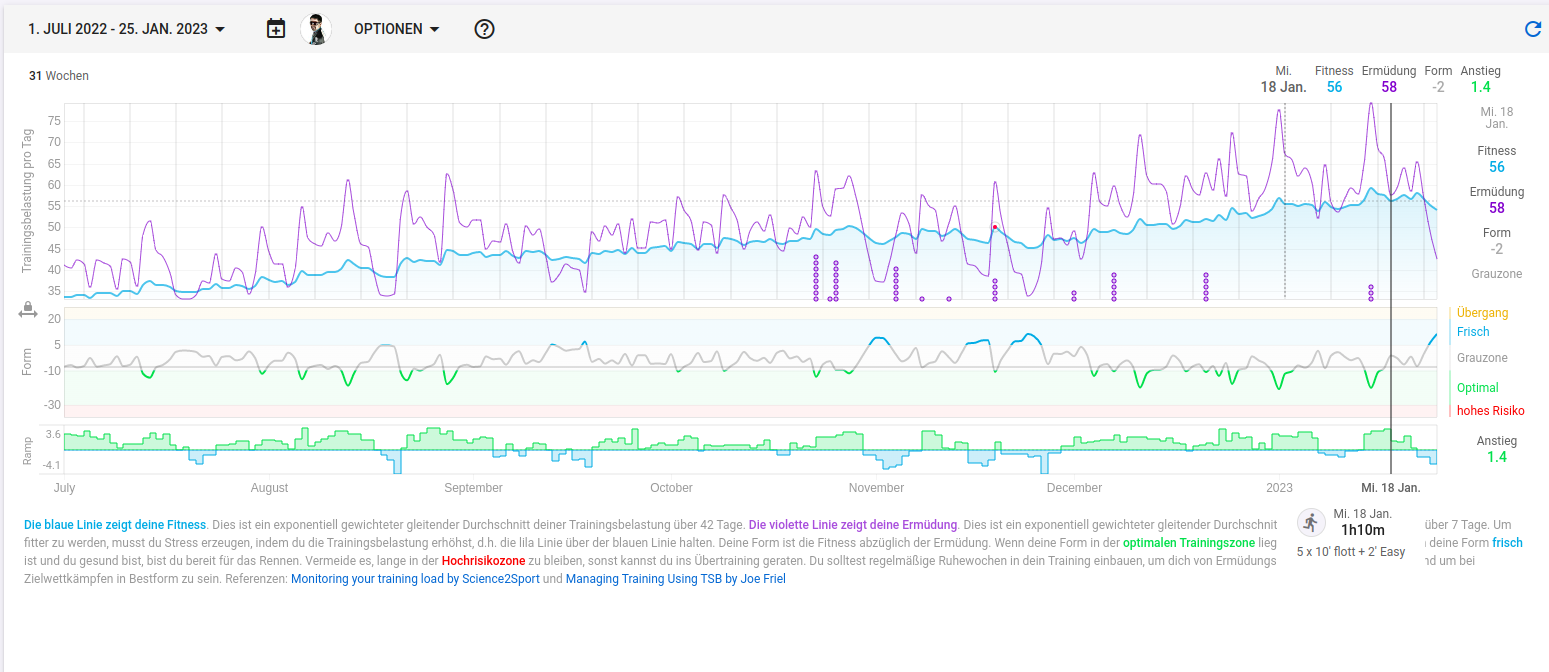Viewport: 1549px width, 672px height.
Task: Click the Anstieg value 1.4 in sidebar
Action: pyautogui.click(x=1496, y=457)
